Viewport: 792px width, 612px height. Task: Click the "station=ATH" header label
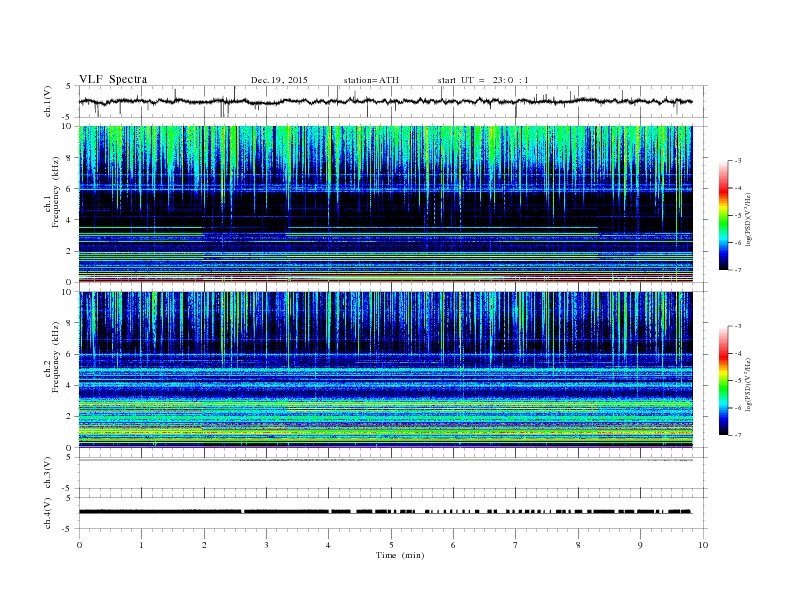click(371, 80)
